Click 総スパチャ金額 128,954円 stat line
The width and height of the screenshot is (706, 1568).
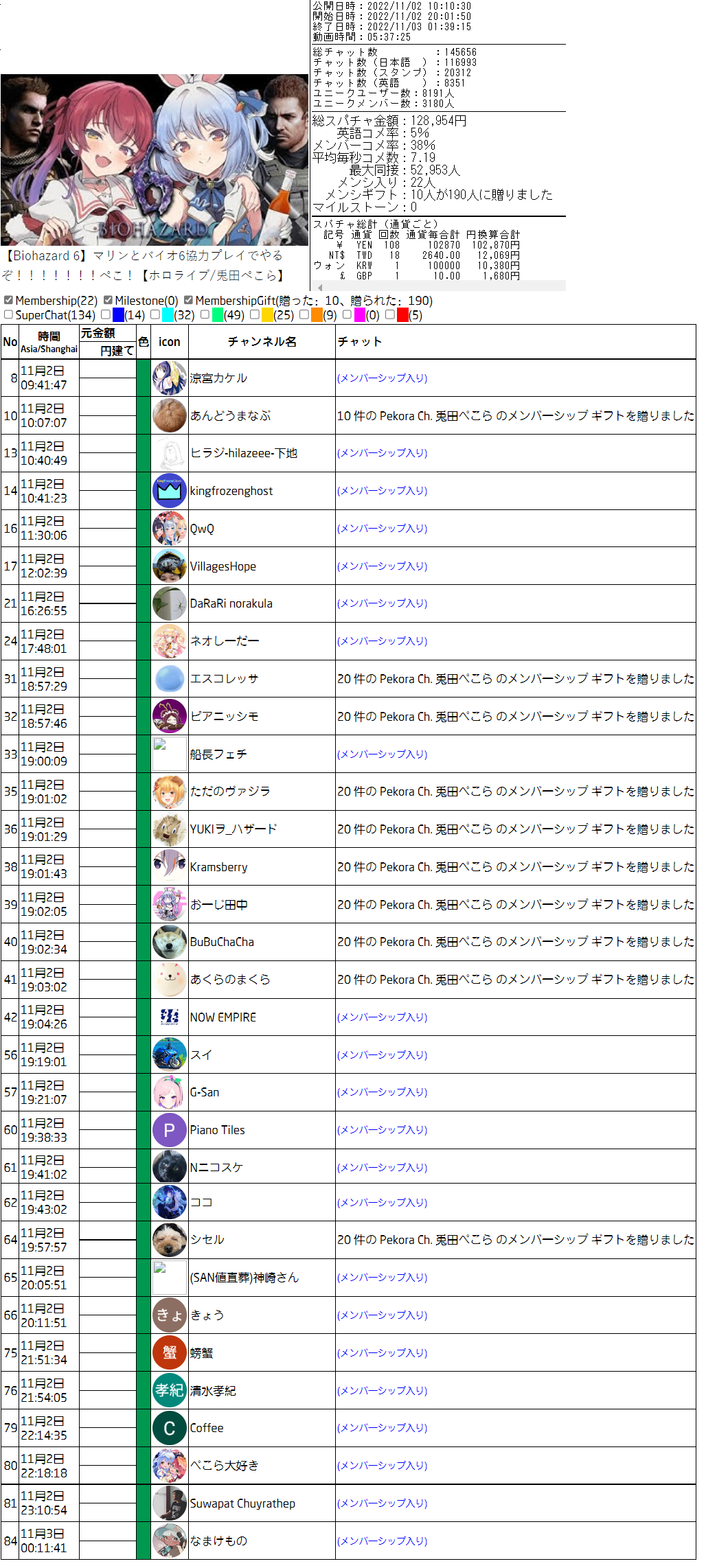389,121
